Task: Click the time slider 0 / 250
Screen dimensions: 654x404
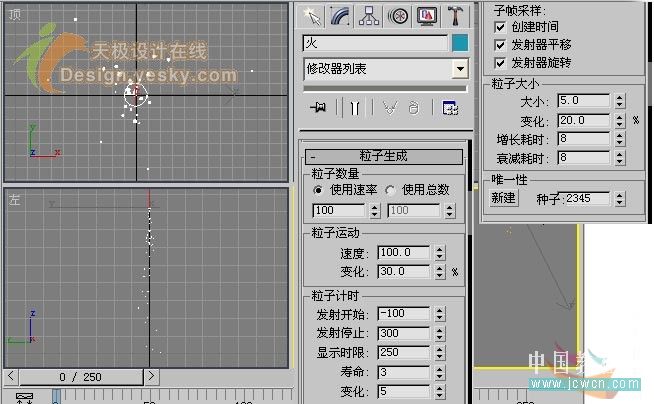Action: pos(81,377)
